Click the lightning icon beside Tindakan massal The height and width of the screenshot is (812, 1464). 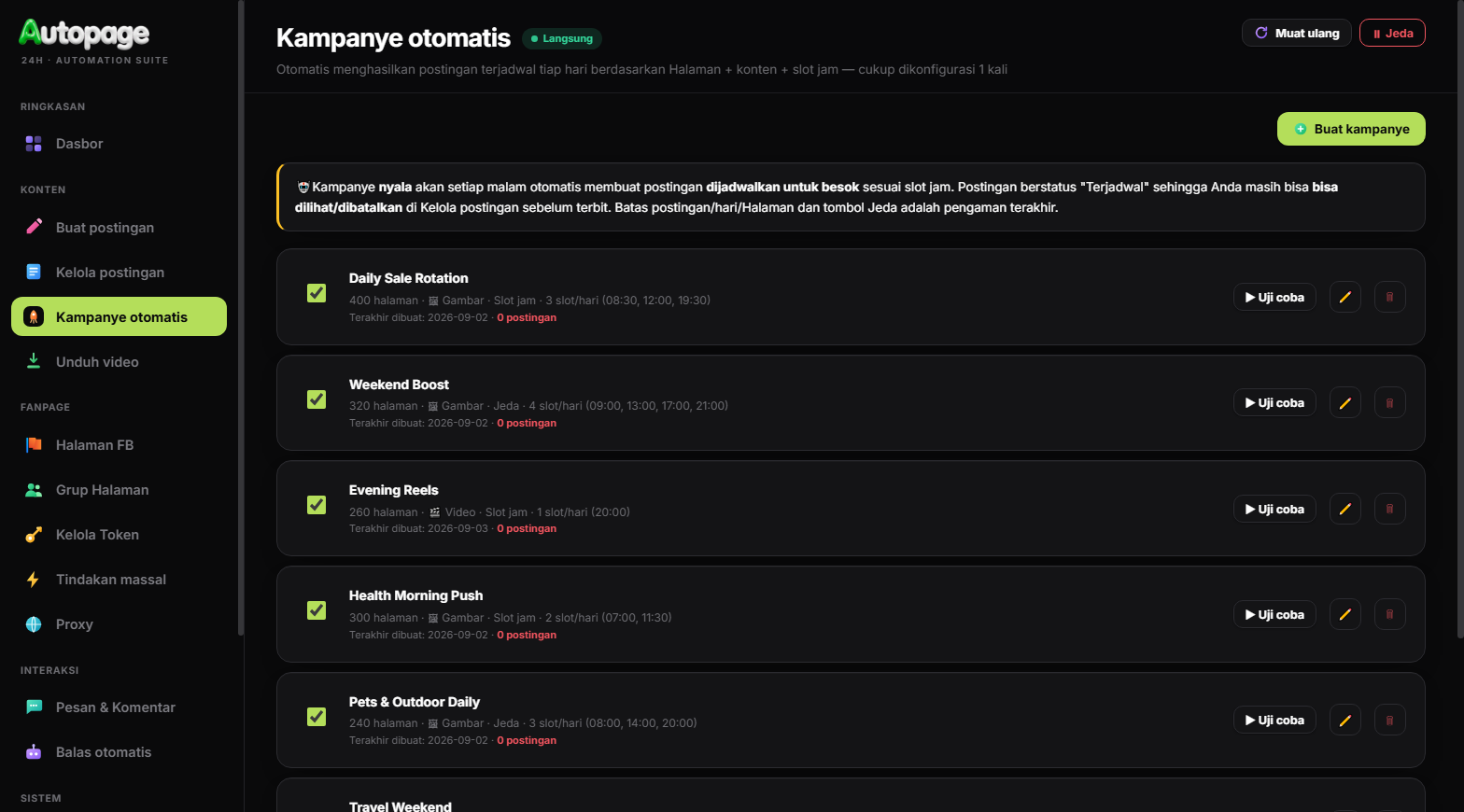tap(34, 580)
